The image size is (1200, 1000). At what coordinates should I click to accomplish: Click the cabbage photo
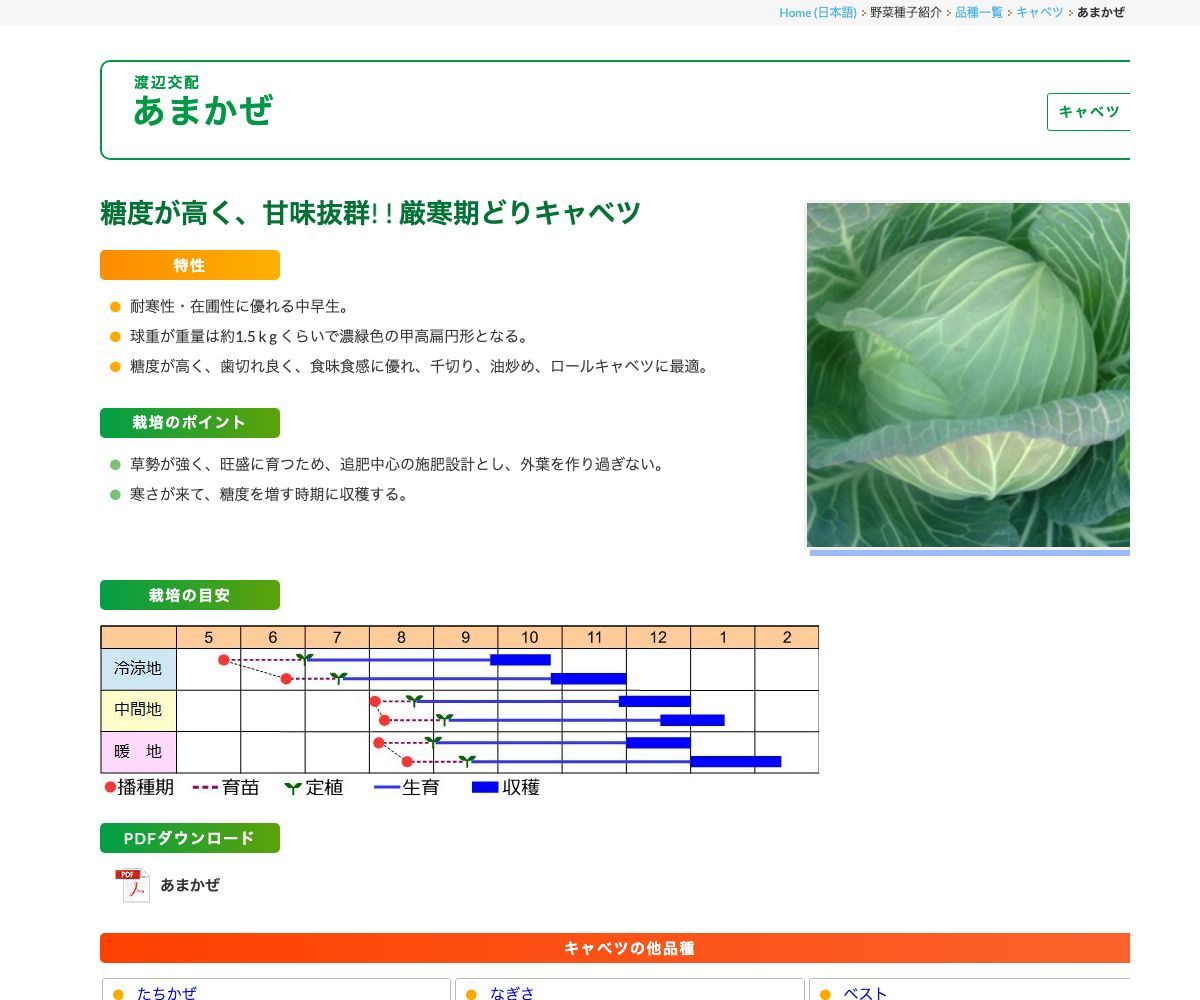pyautogui.click(x=967, y=375)
